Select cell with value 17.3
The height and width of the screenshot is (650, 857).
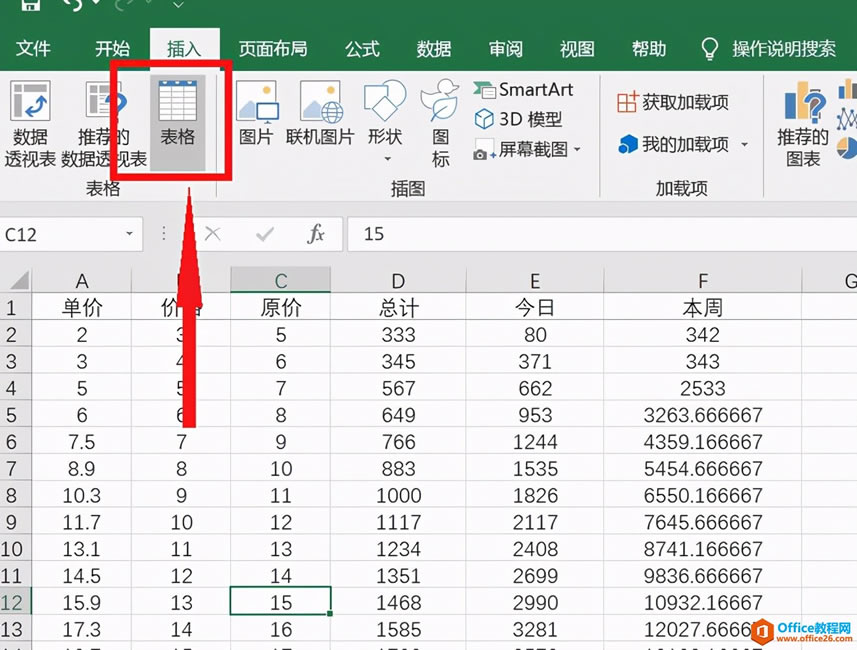pyautogui.click(x=82, y=629)
